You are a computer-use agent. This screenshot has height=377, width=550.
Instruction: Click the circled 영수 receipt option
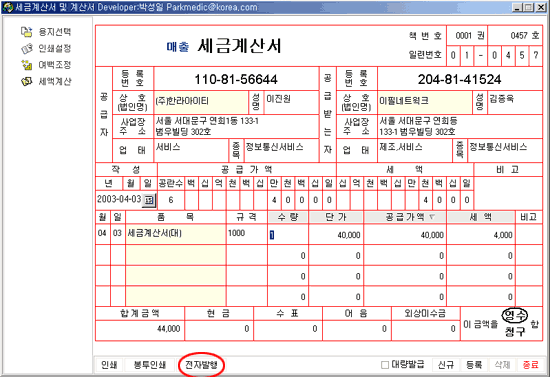(x=515, y=315)
